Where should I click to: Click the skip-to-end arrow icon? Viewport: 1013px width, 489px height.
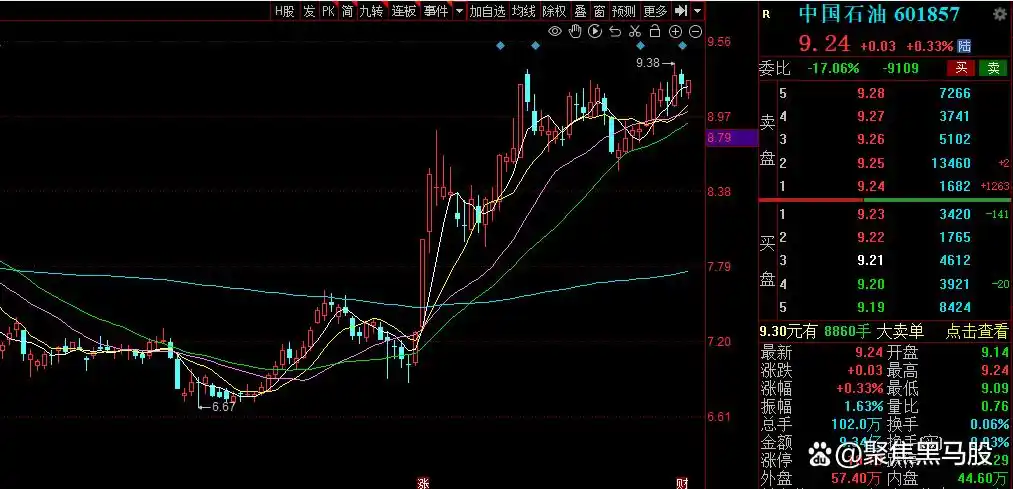[681, 11]
